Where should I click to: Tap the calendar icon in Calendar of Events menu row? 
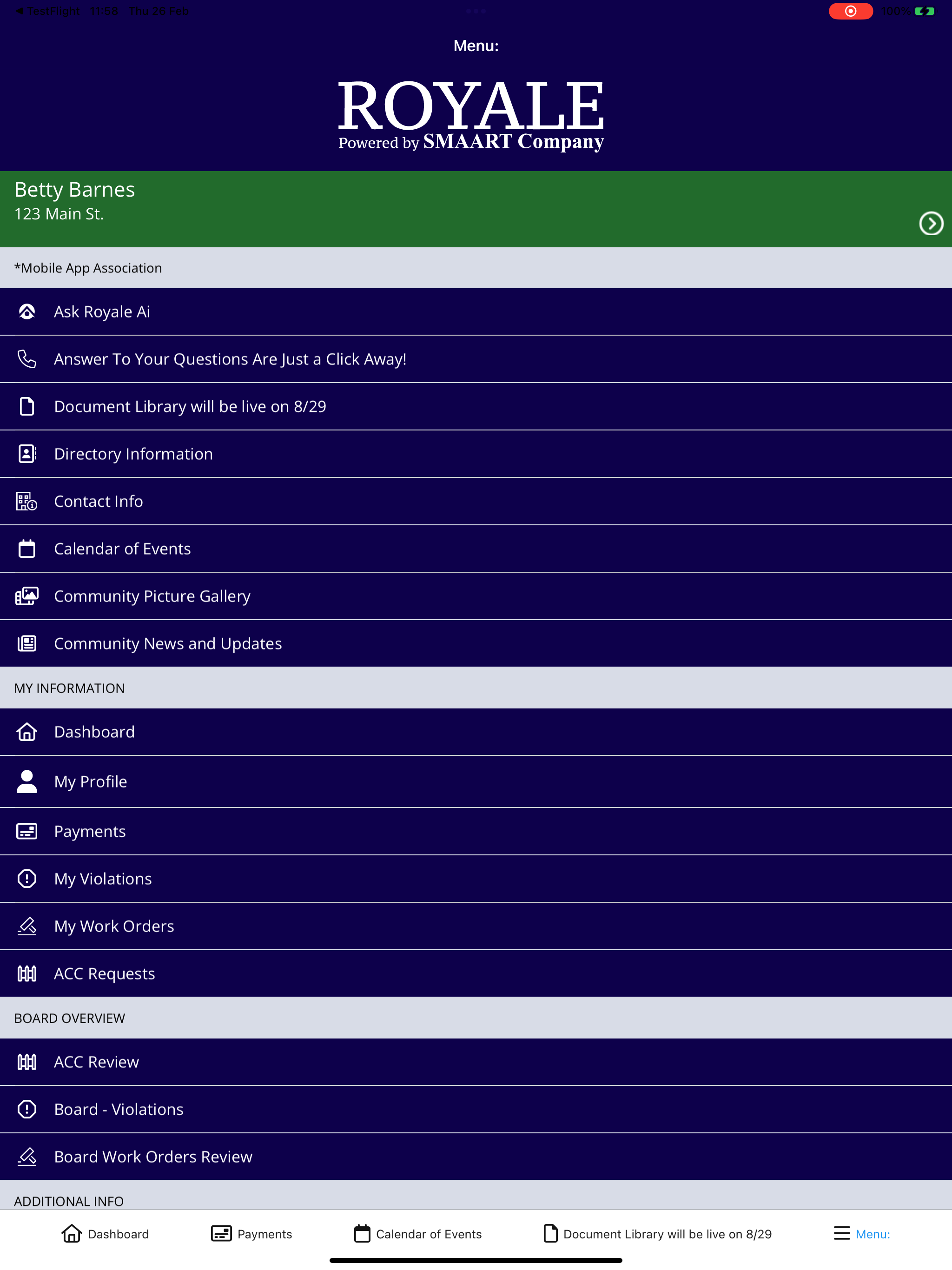click(27, 549)
